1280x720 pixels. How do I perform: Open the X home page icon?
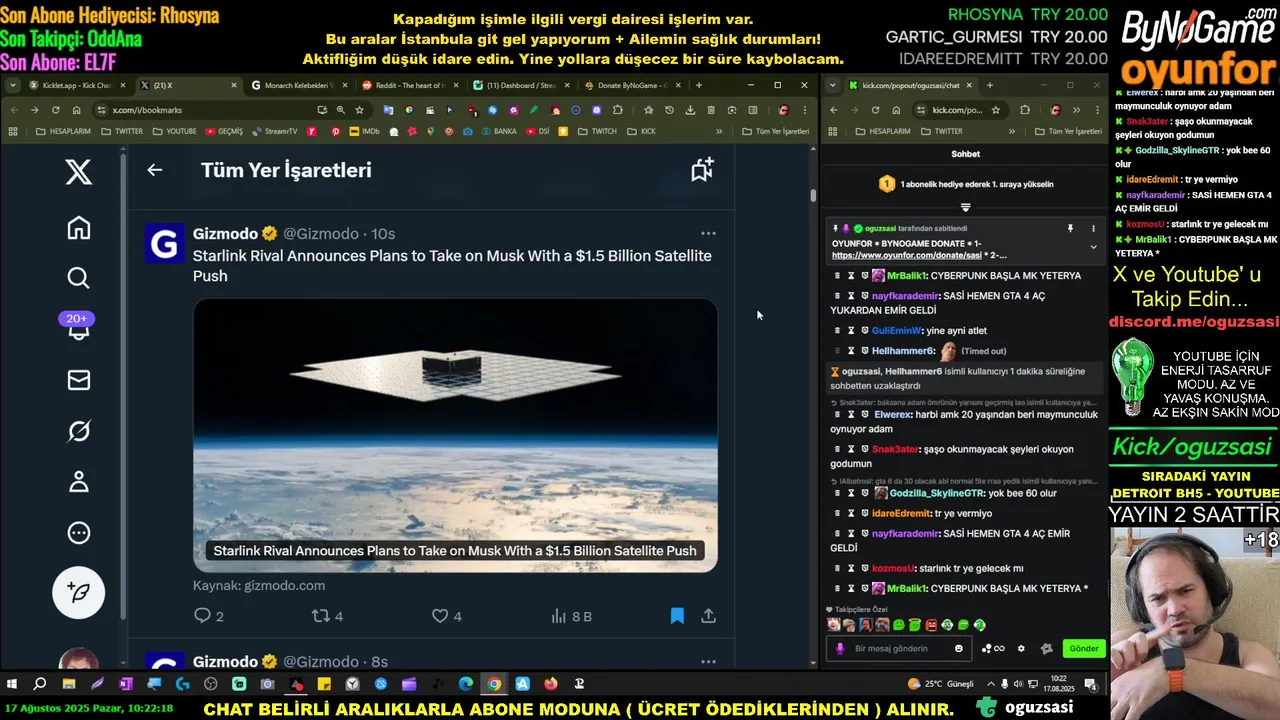(x=79, y=228)
